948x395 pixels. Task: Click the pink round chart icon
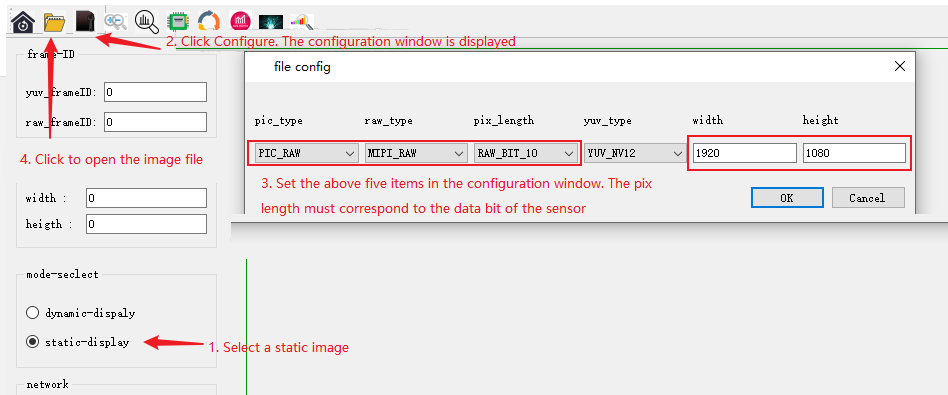(x=240, y=22)
